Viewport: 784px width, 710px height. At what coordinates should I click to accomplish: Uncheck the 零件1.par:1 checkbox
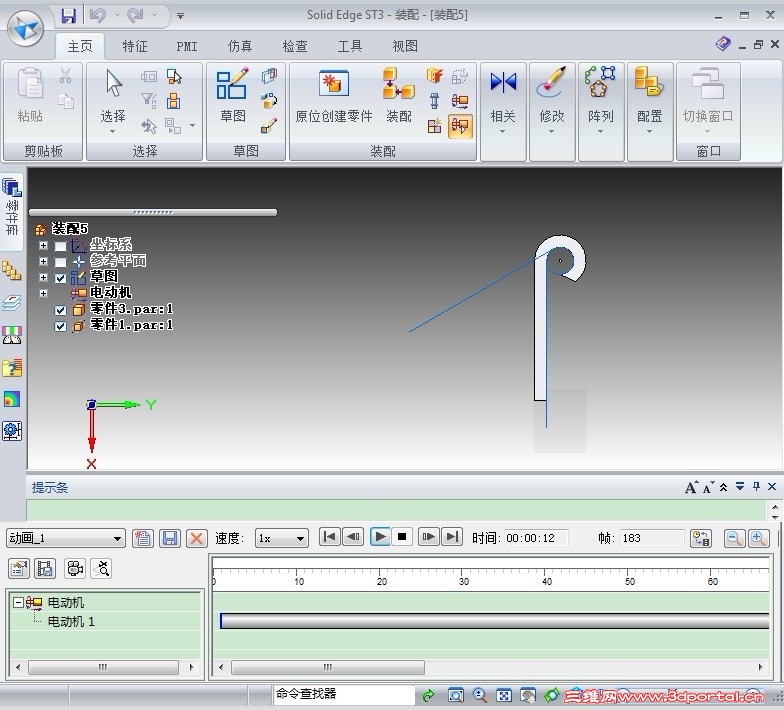pos(60,326)
